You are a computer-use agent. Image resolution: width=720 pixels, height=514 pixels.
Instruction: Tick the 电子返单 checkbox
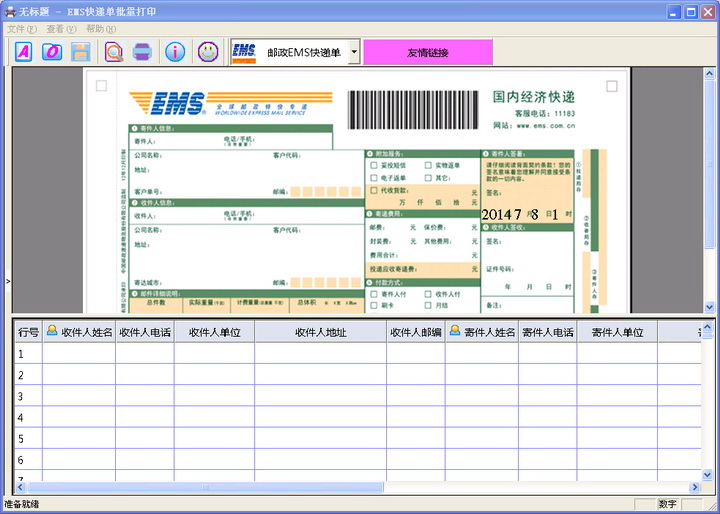click(x=374, y=178)
